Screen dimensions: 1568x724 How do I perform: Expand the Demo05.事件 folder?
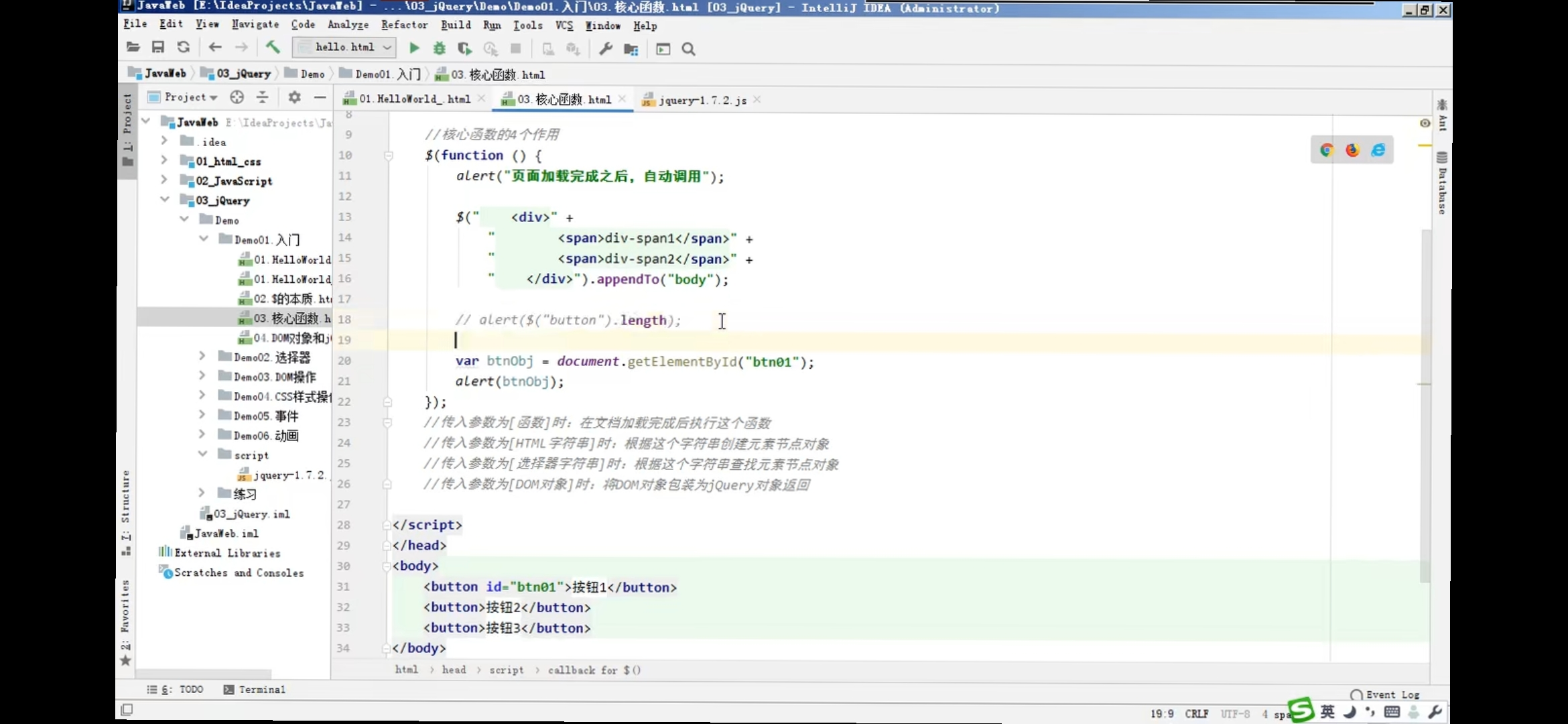(x=202, y=415)
